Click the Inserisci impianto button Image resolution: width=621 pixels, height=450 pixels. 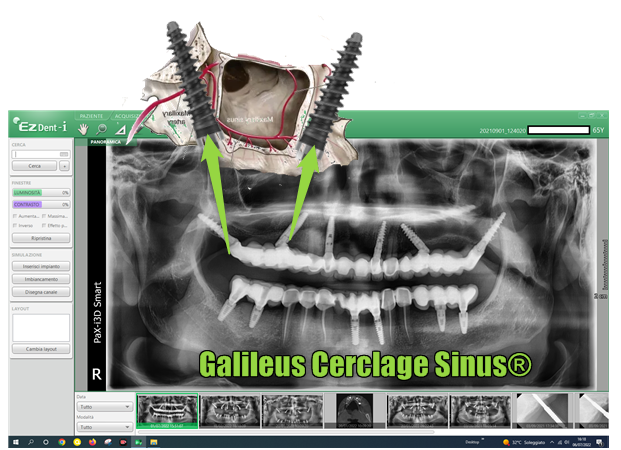click(x=41, y=266)
